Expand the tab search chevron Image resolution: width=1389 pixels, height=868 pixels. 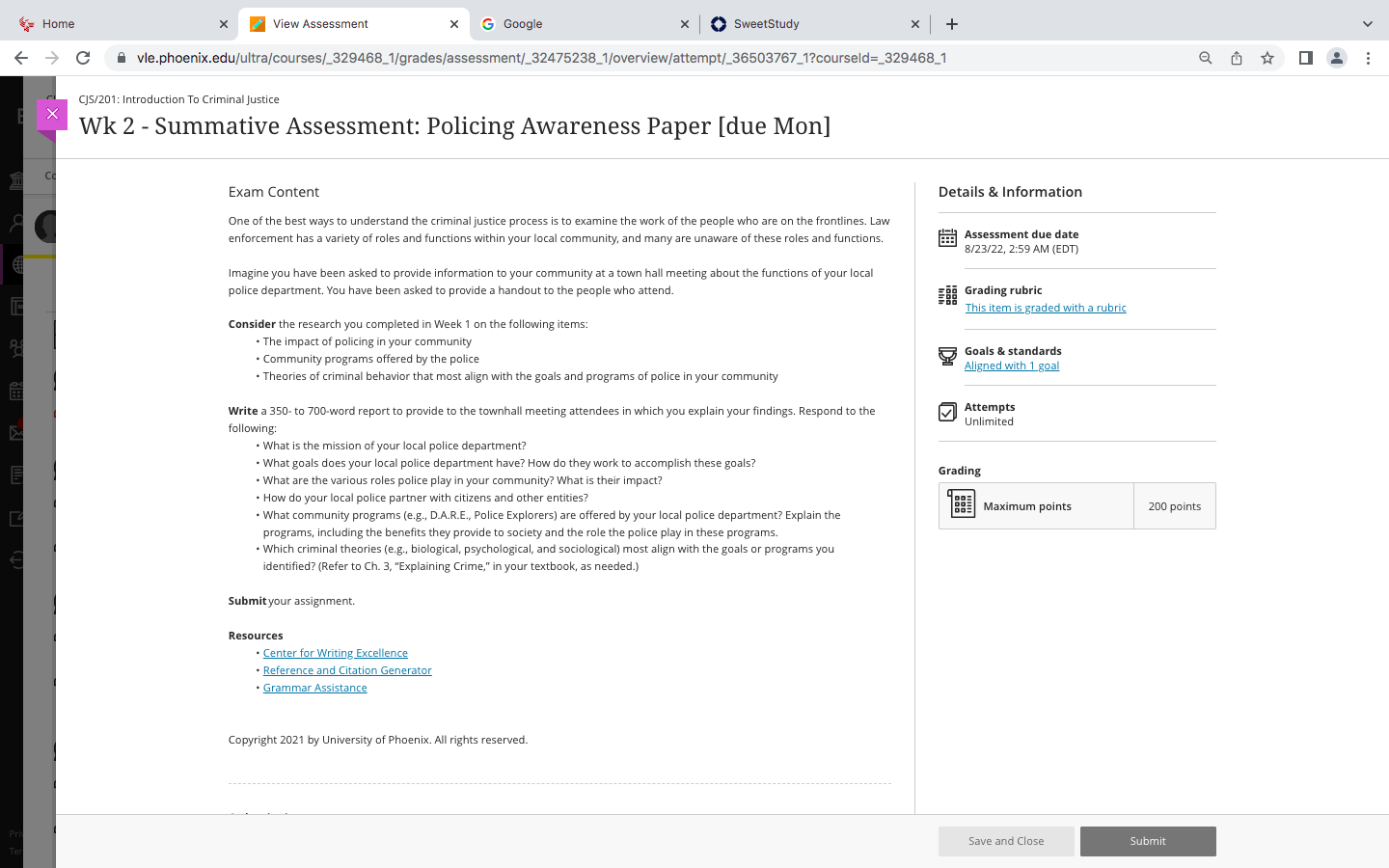1367,24
